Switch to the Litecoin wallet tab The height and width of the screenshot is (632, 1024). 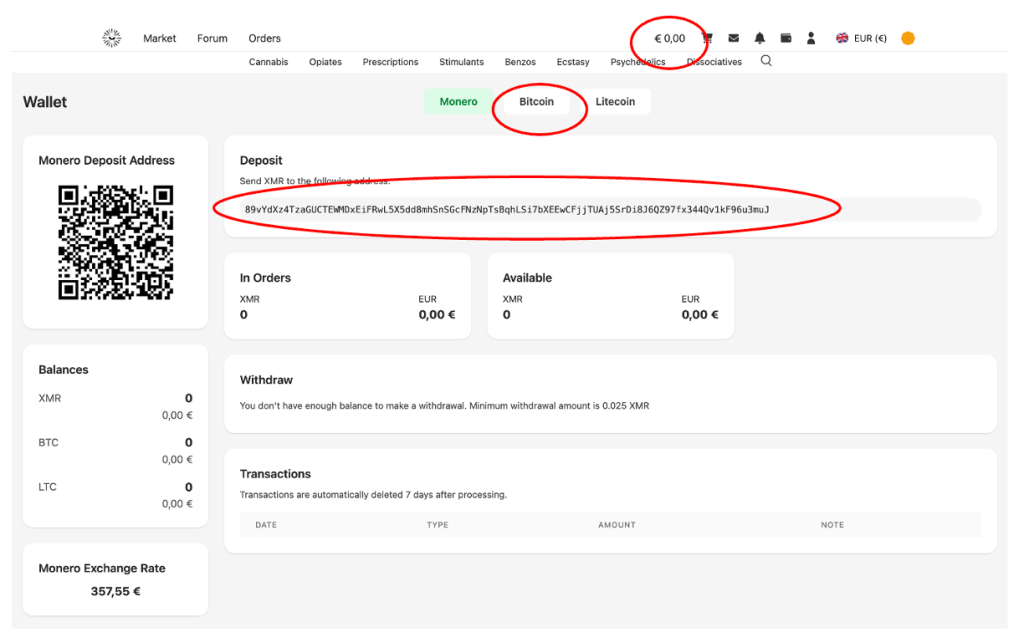tap(615, 101)
